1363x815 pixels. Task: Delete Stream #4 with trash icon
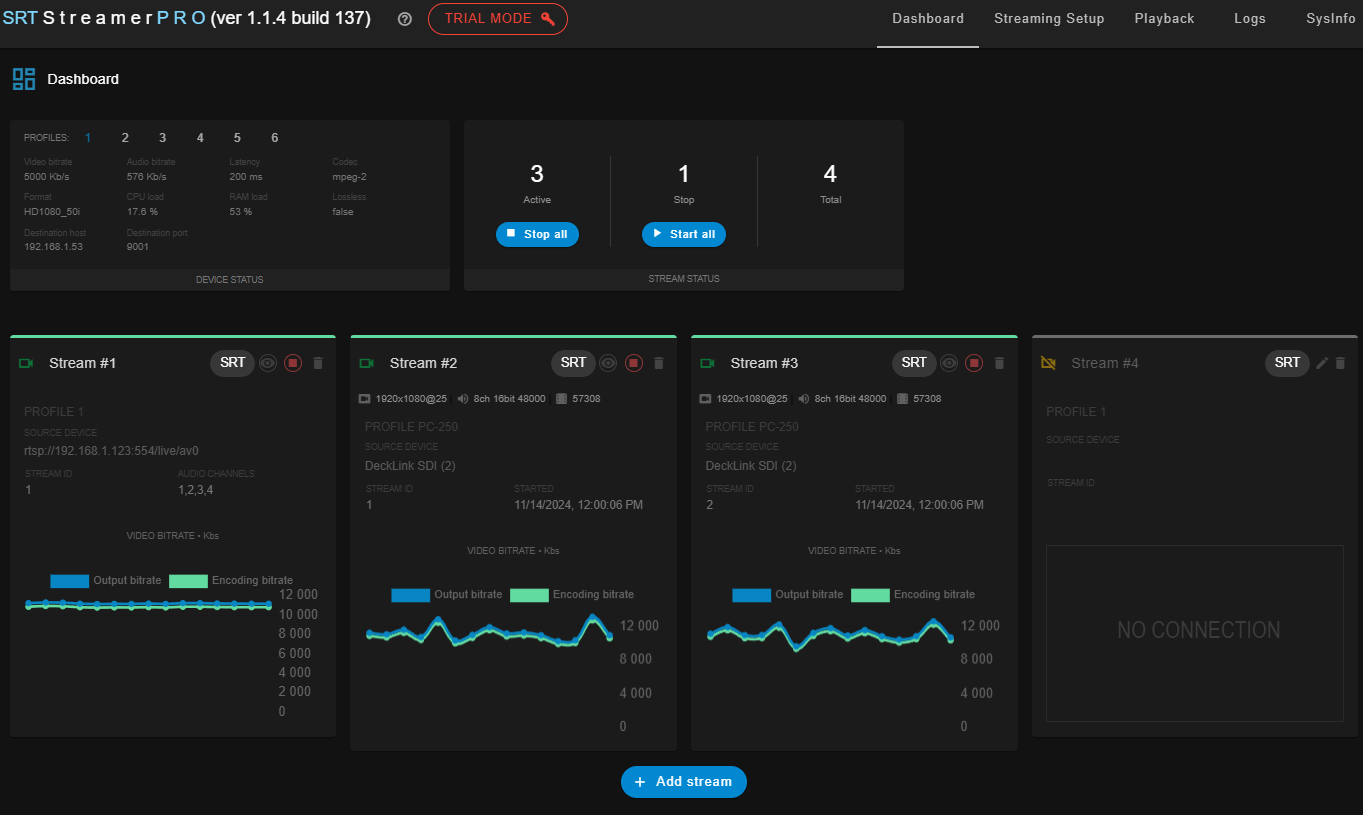[1341, 363]
